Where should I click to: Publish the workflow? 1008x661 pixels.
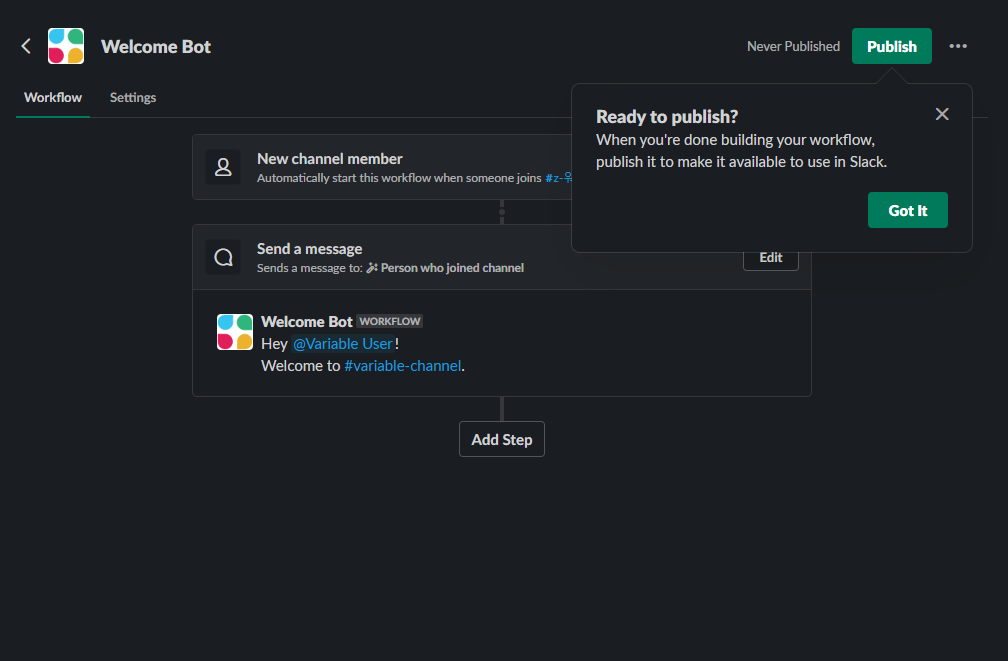click(892, 46)
